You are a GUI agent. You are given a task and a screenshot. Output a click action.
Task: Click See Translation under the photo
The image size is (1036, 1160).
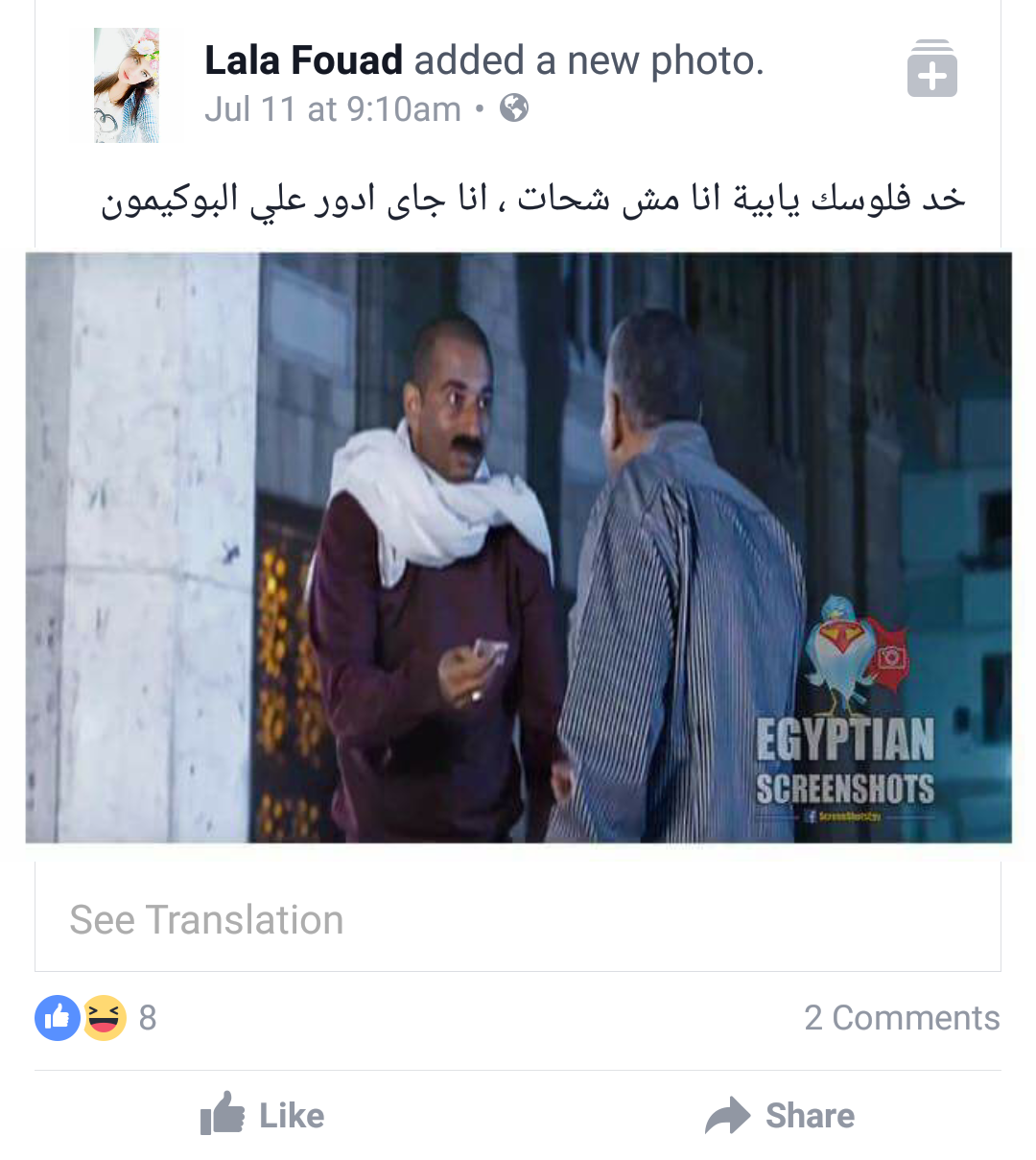tap(206, 919)
